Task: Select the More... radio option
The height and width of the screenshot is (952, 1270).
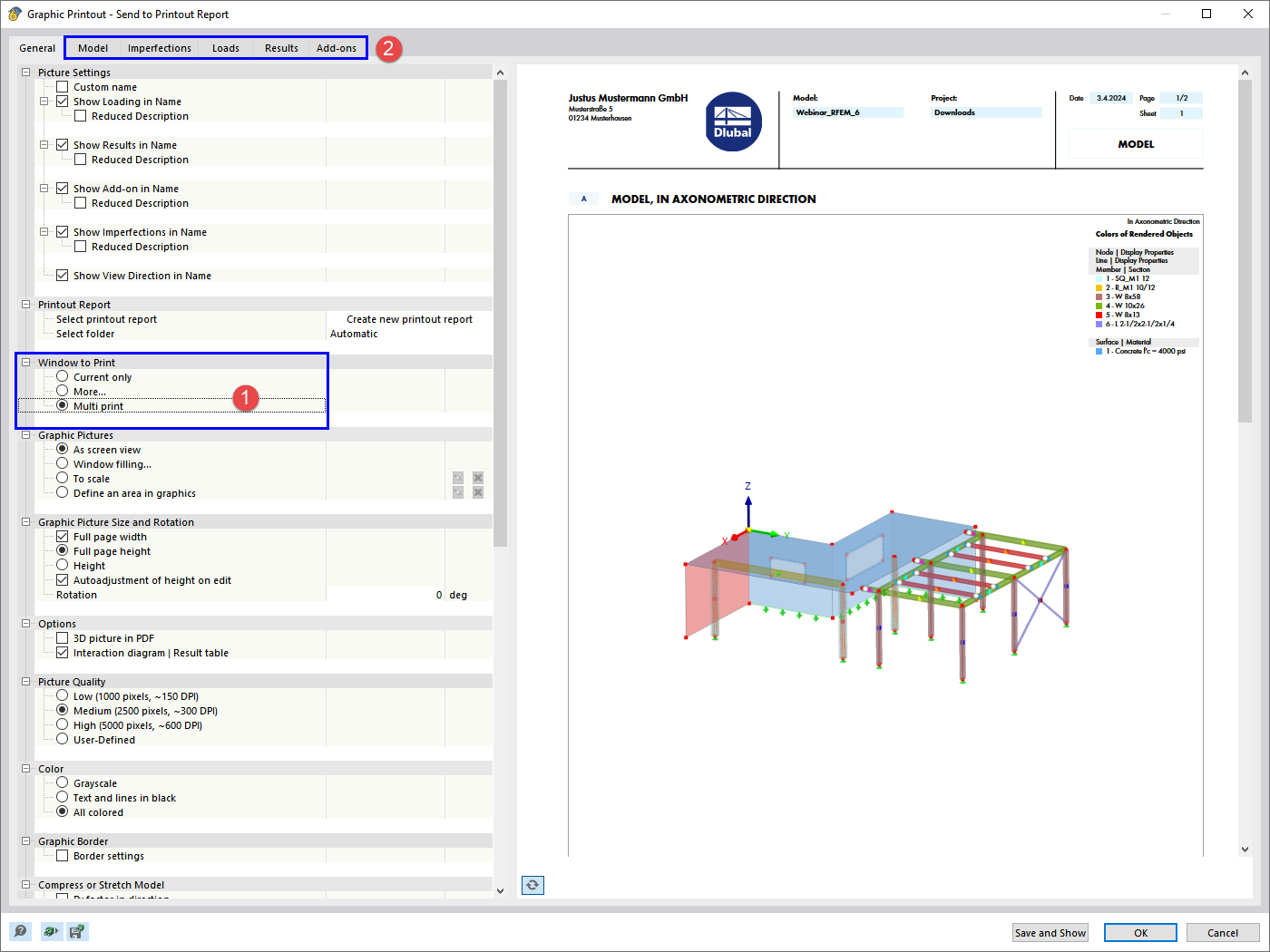Action: pos(63,391)
